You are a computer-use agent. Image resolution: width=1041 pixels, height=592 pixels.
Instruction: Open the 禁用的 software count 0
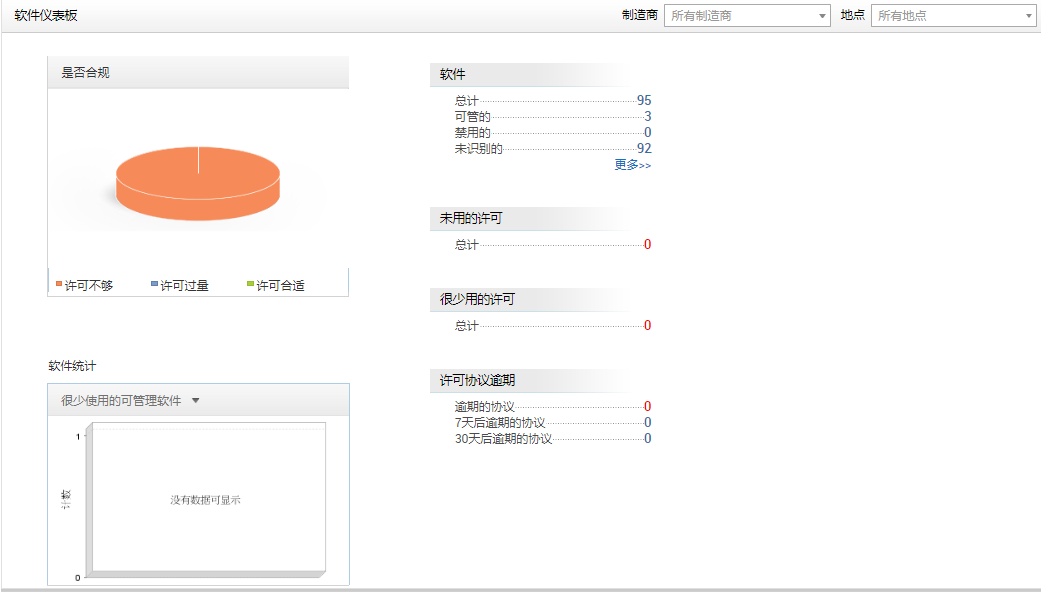(648, 132)
